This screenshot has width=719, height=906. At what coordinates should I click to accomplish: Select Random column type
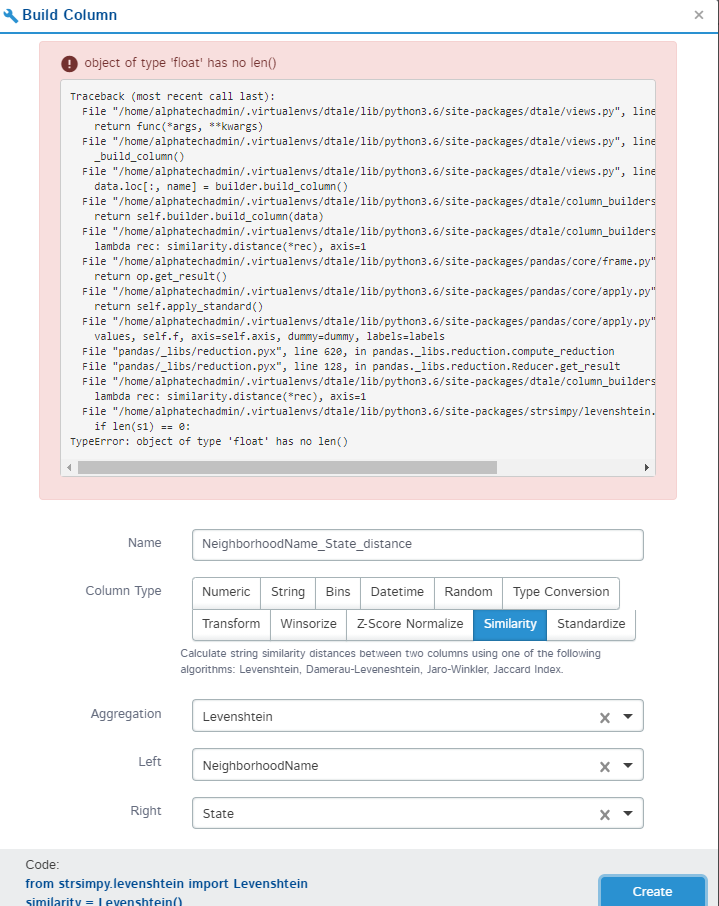click(x=468, y=592)
